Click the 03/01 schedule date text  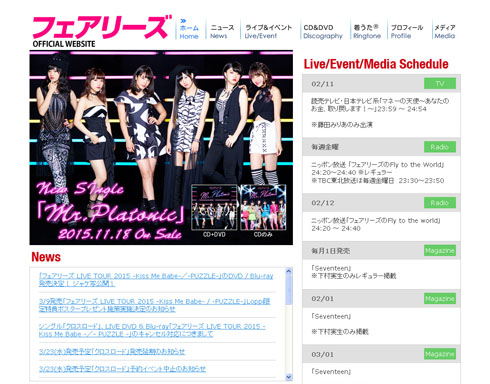point(323,355)
